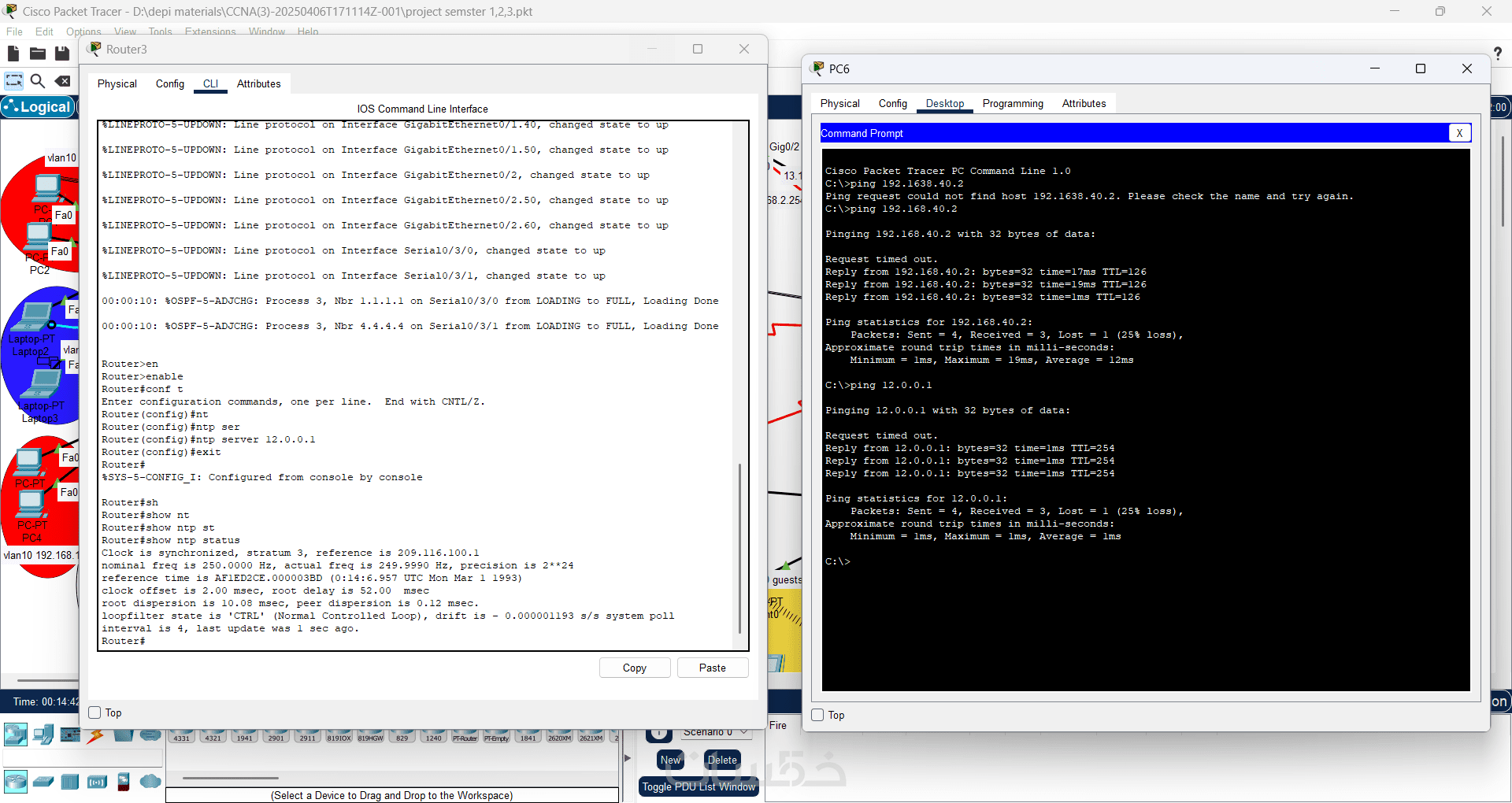Click the Help question mark icon
The image size is (1512, 803).
tap(1497, 54)
